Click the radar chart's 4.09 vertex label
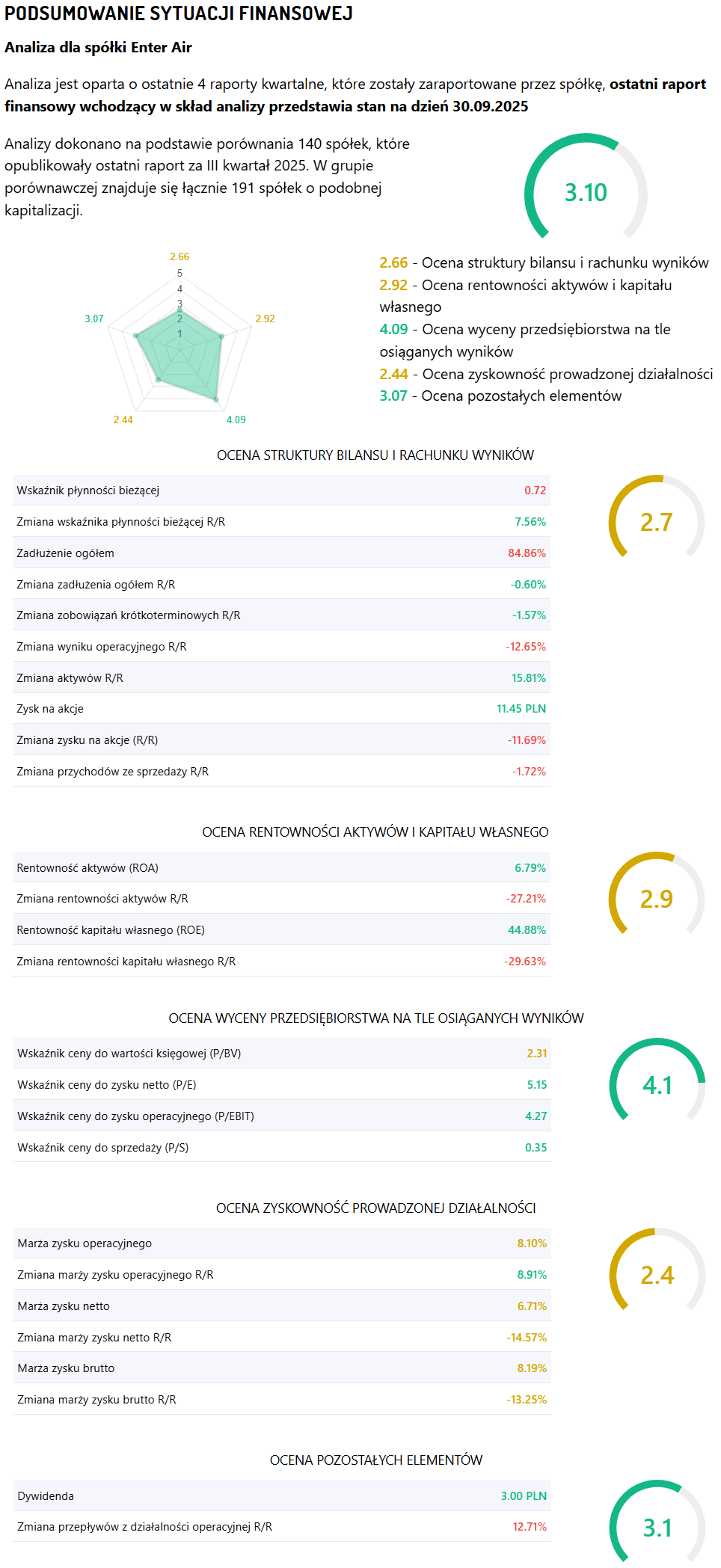Viewport: 721px width, 1568px height. (x=236, y=419)
